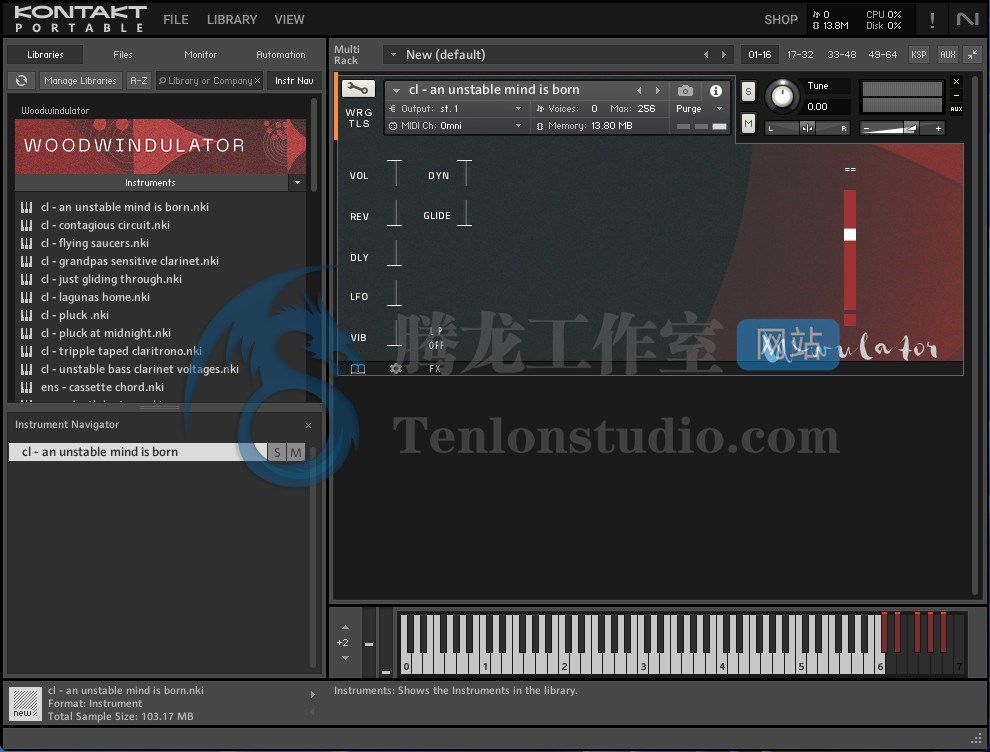Minimize the instrument header
This screenshot has height=752, width=990.
[x=957, y=95]
